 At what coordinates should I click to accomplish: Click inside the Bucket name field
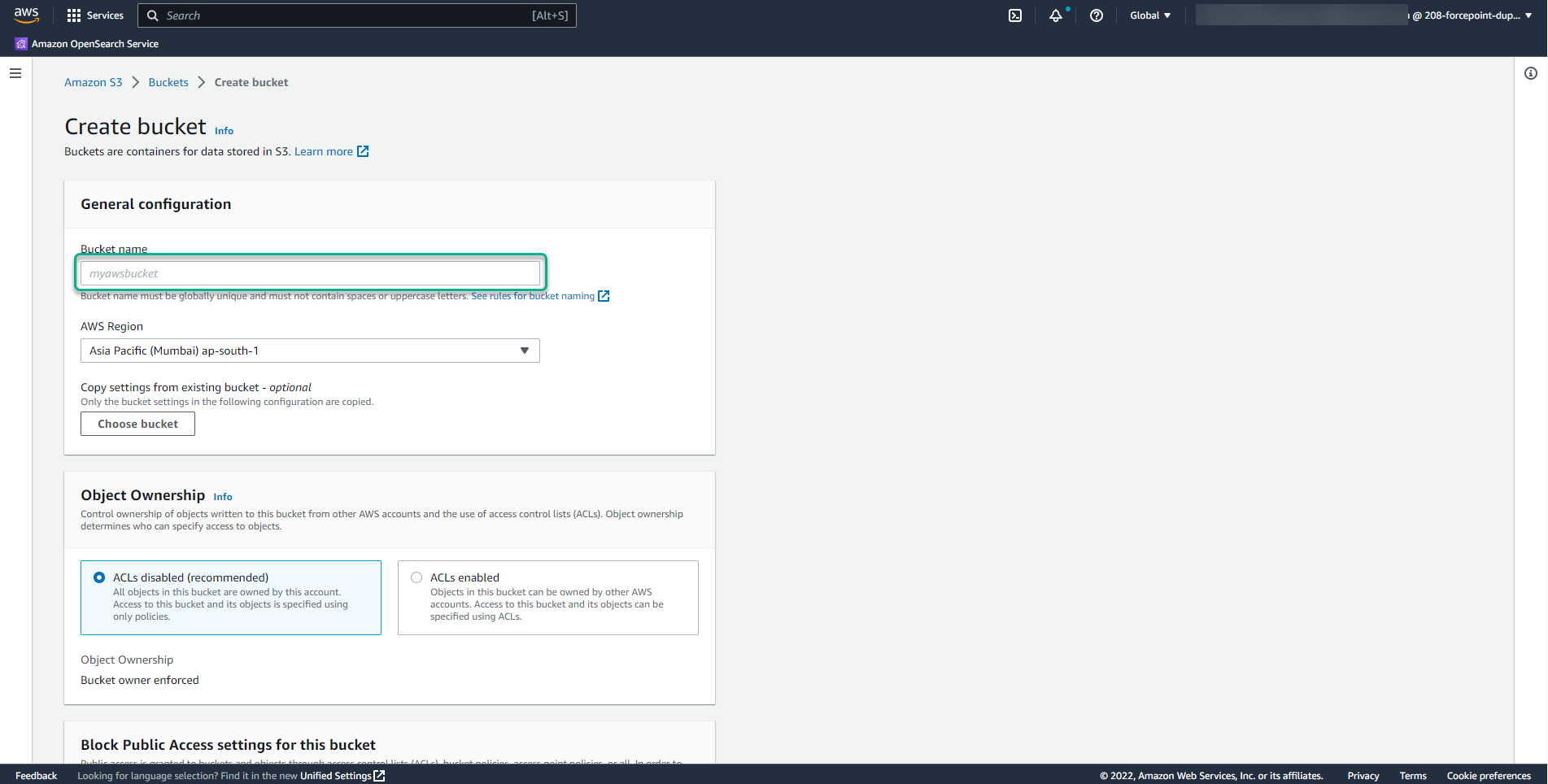tap(310, 272)
